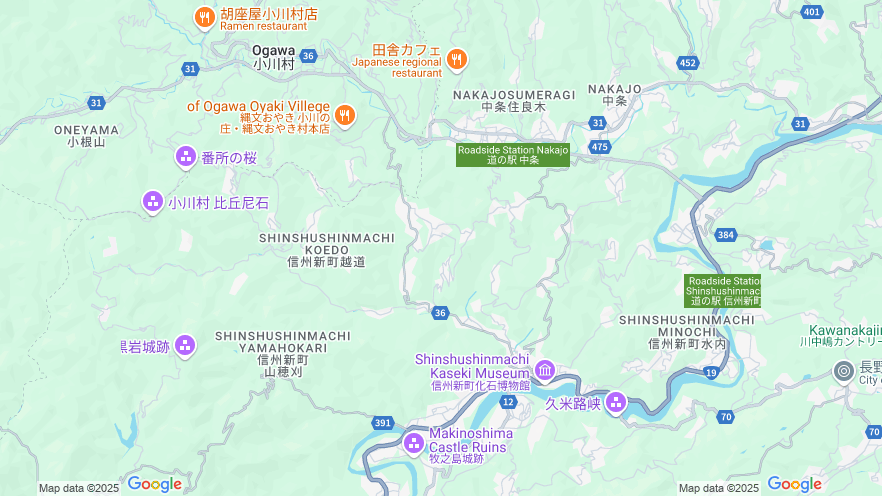Click the route 452 road shield
Viewport: 882px width, 496px height.
pyautogui.click(x=688, y=63)
